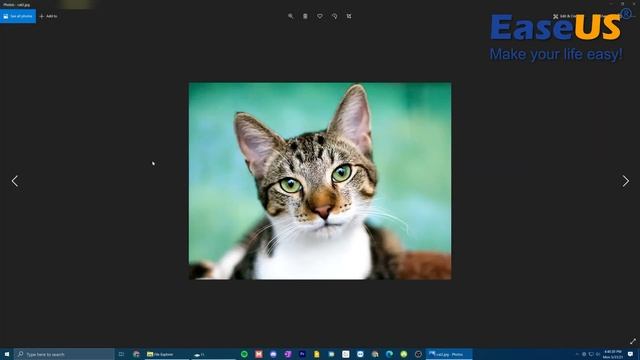The image size is (640, 360).
Task: Mark photo as favorite with heart icon
Action: point(320,16)
